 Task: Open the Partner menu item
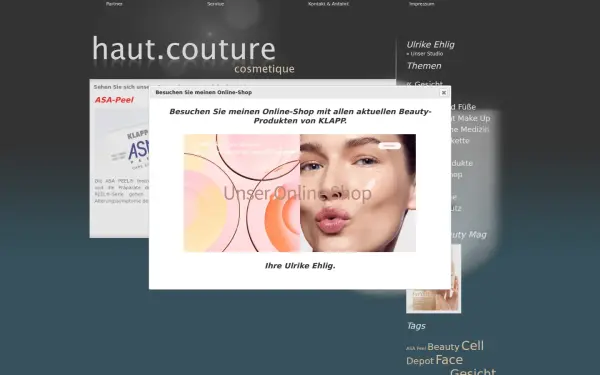(114, 4)
